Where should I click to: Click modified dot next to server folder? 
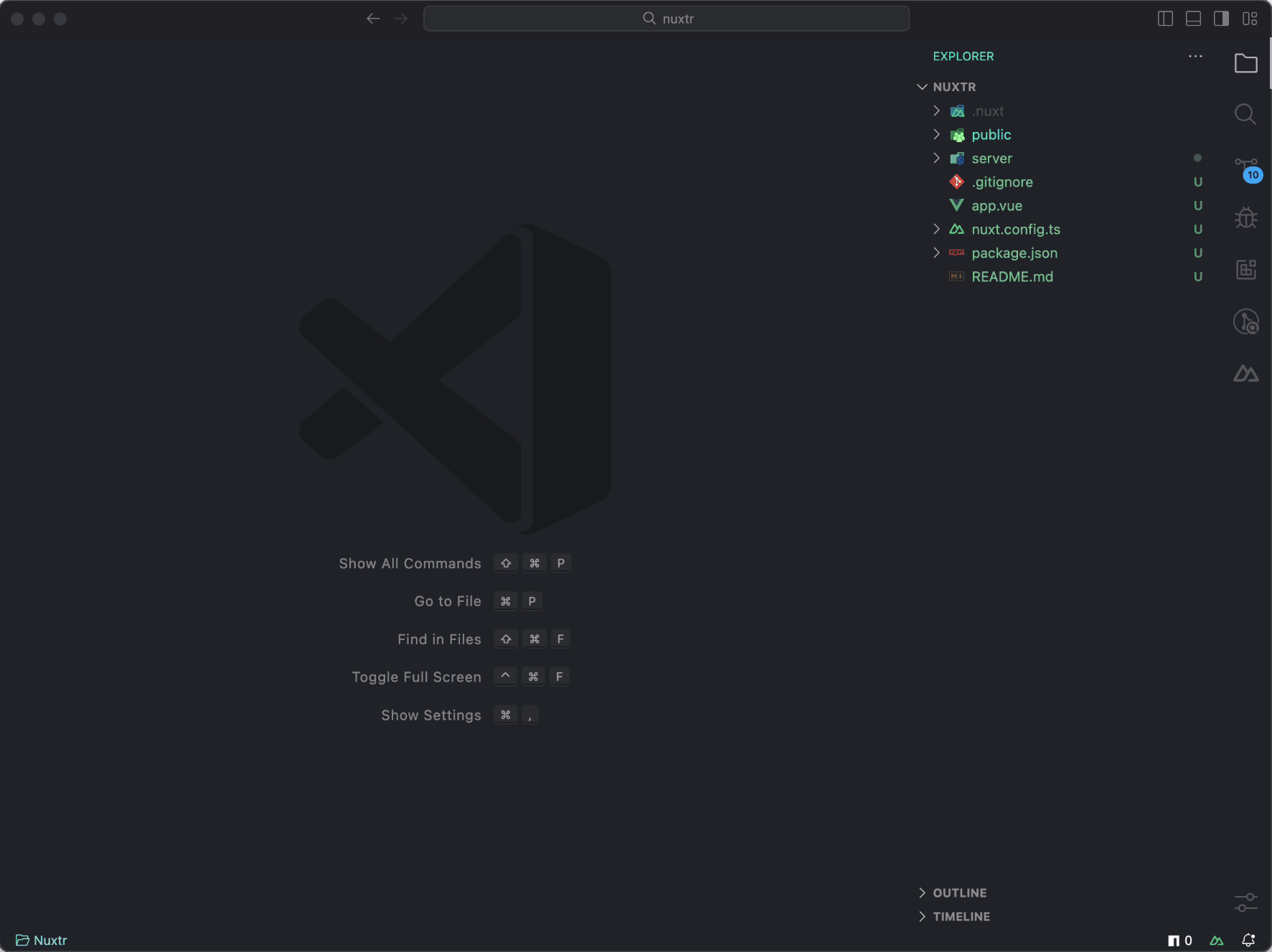[1197, 158]
